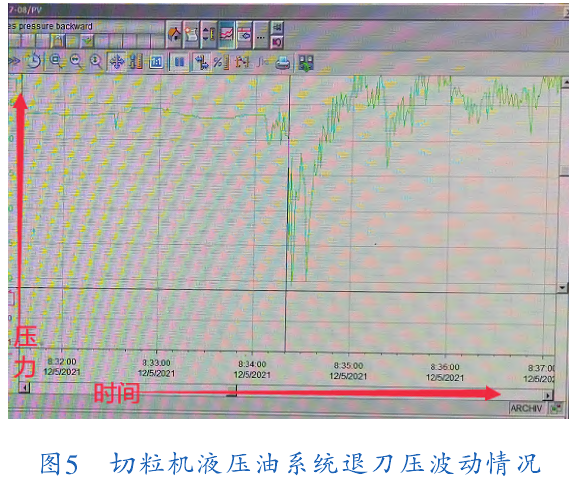This screenshot has height=486, width=575.
Task: Click the zoom area magnifier icon
Action: [56, 61]
